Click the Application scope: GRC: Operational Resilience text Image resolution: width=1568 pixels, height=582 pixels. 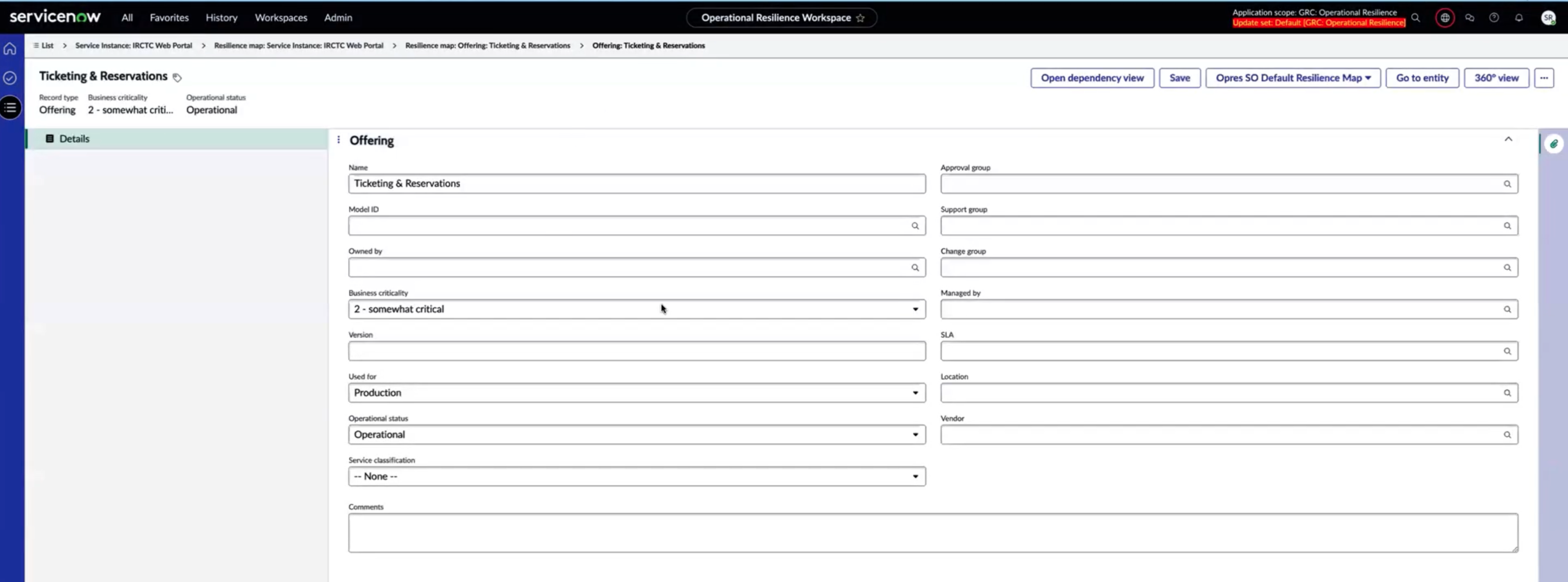[1314, 12]
